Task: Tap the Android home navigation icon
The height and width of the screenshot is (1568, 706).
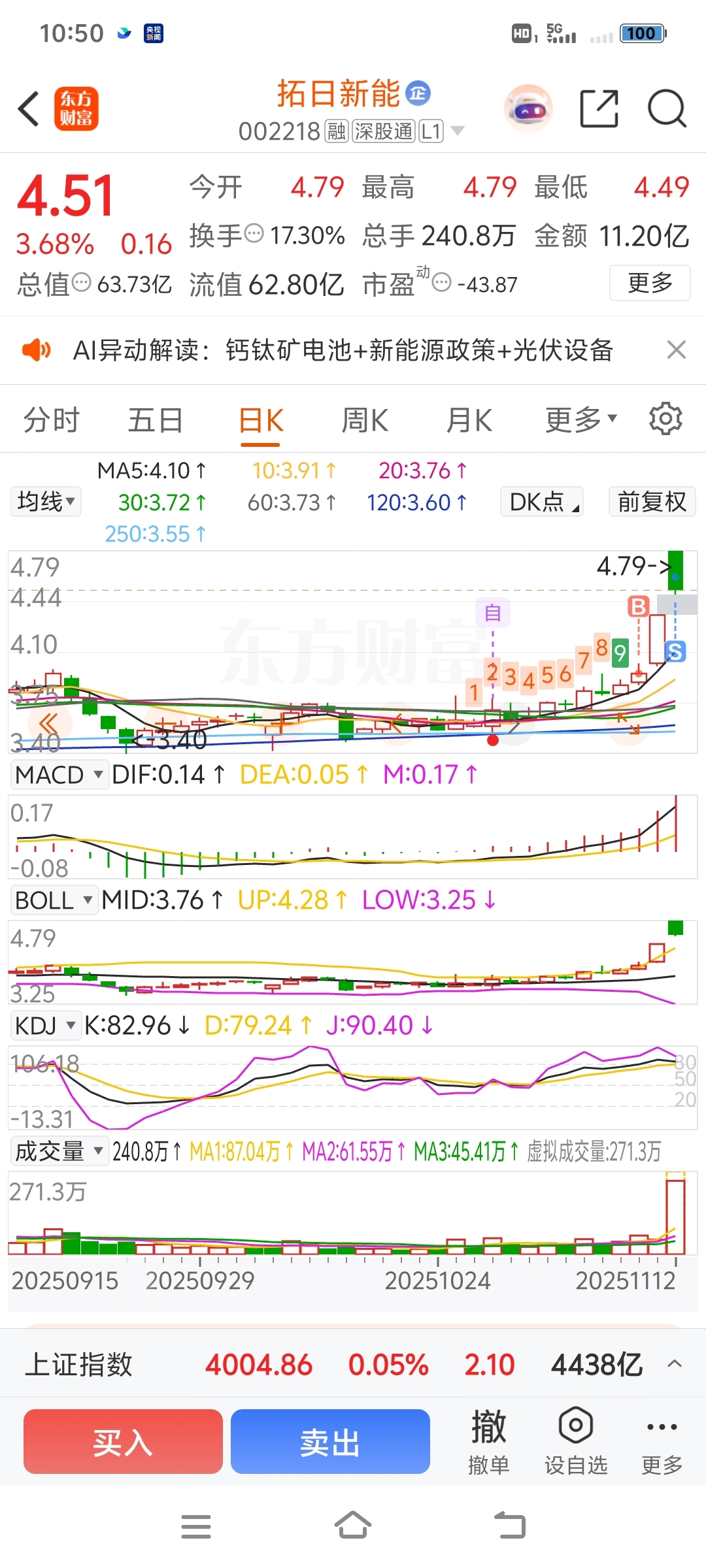Action: pos(353,1526)
